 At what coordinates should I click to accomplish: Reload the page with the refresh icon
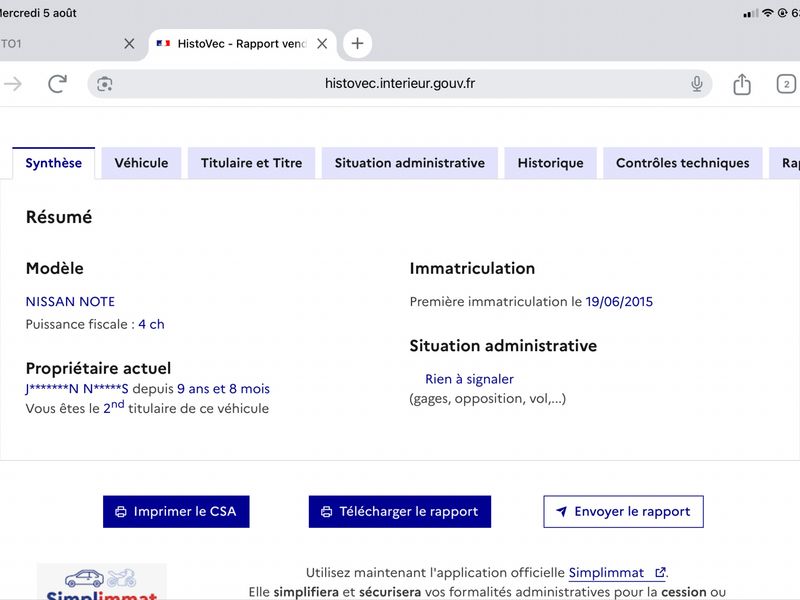(x=57, y=84)
